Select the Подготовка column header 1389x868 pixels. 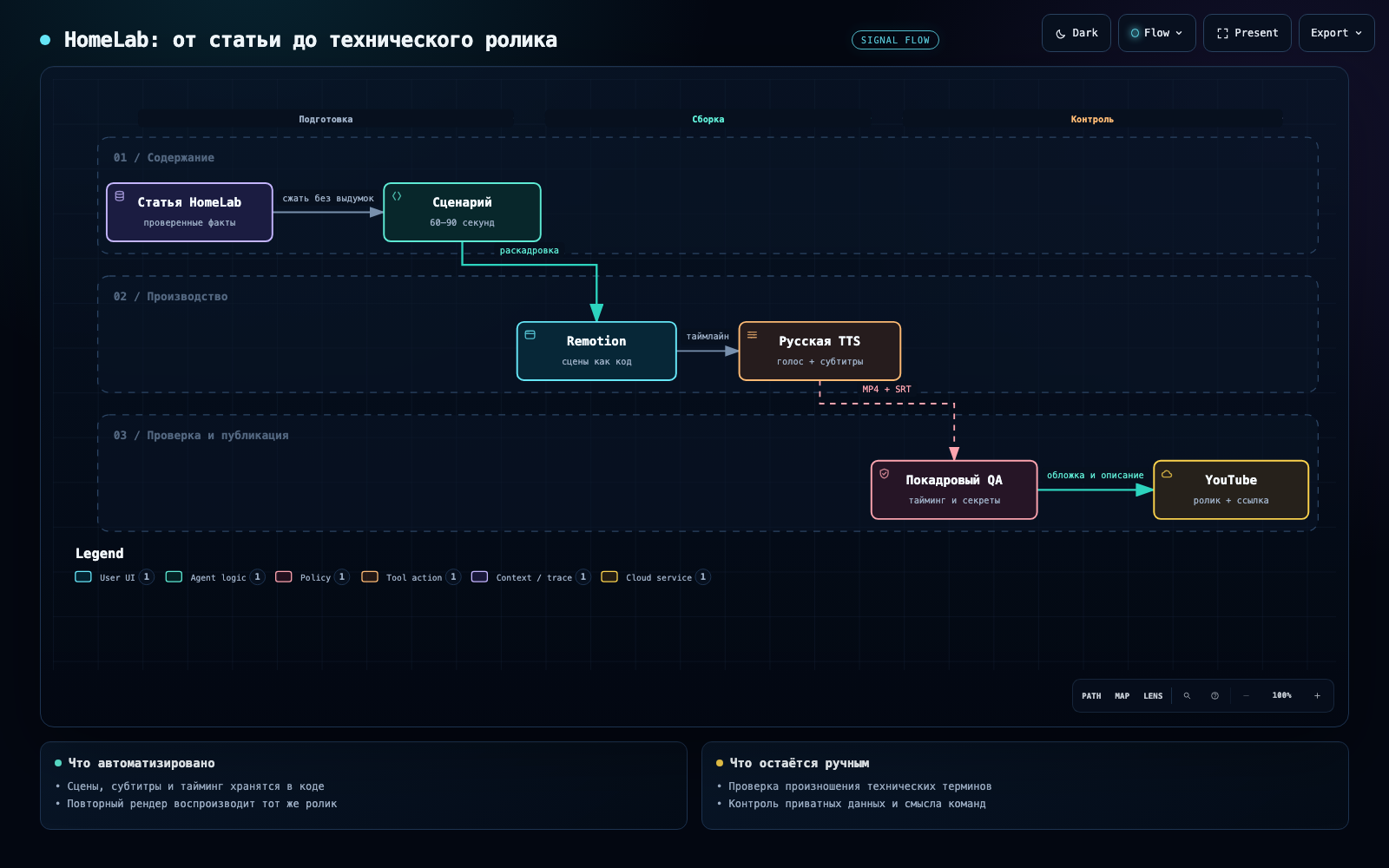(x=326, y=120)
